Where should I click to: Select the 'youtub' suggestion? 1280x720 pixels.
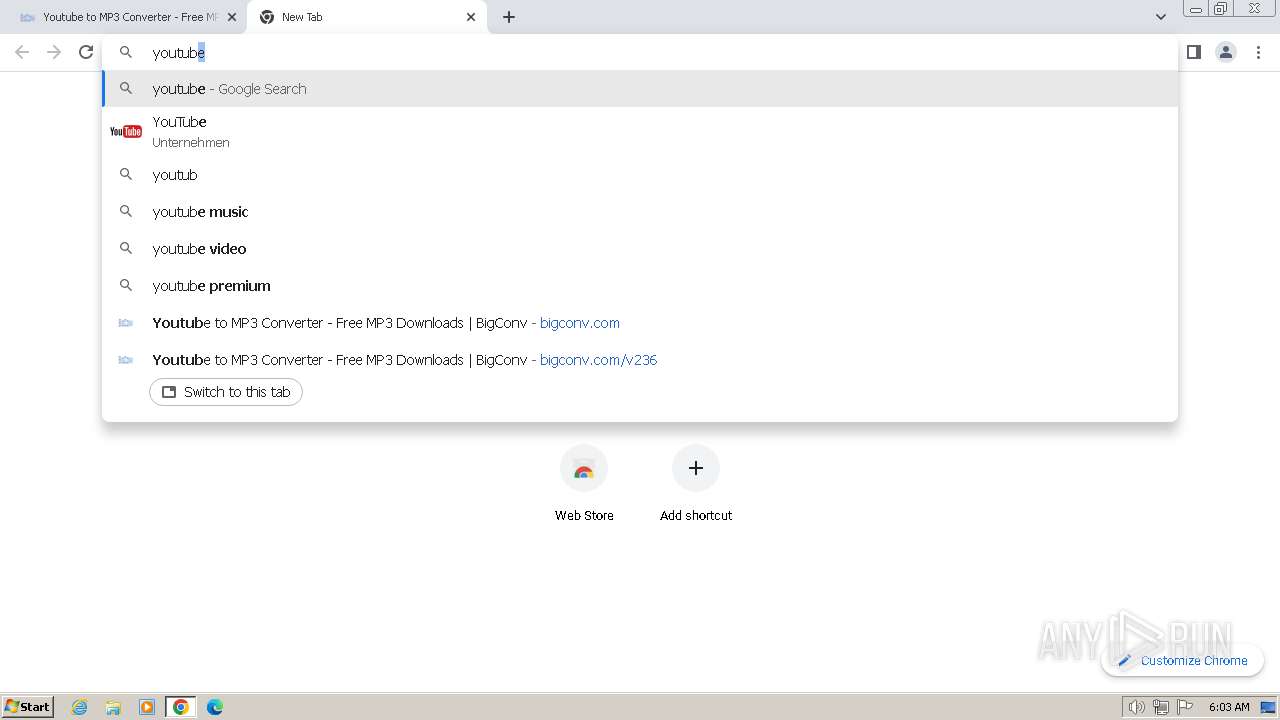click(x=640, y=175)
